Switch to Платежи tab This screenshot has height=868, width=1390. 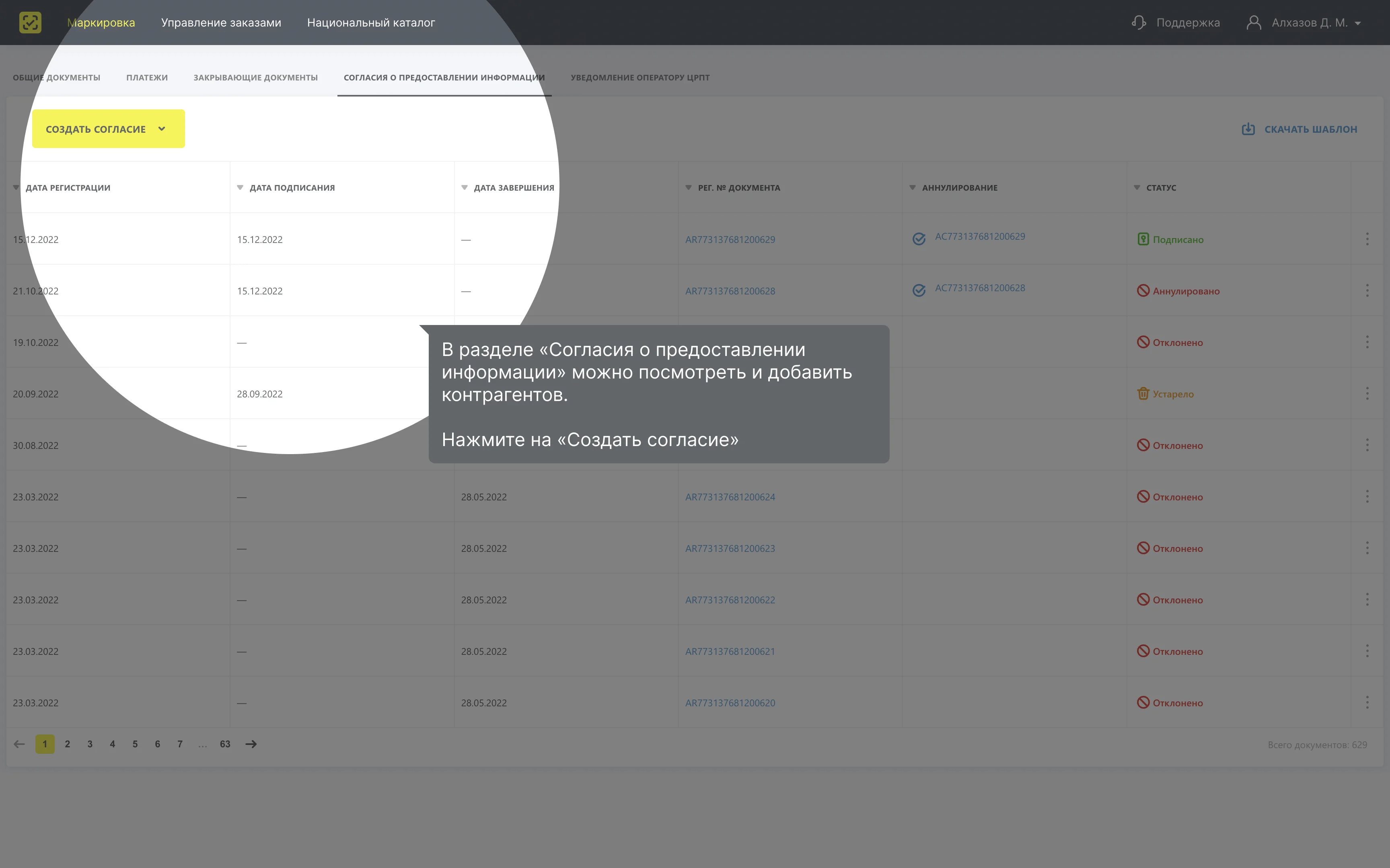[x=147, y=78]
